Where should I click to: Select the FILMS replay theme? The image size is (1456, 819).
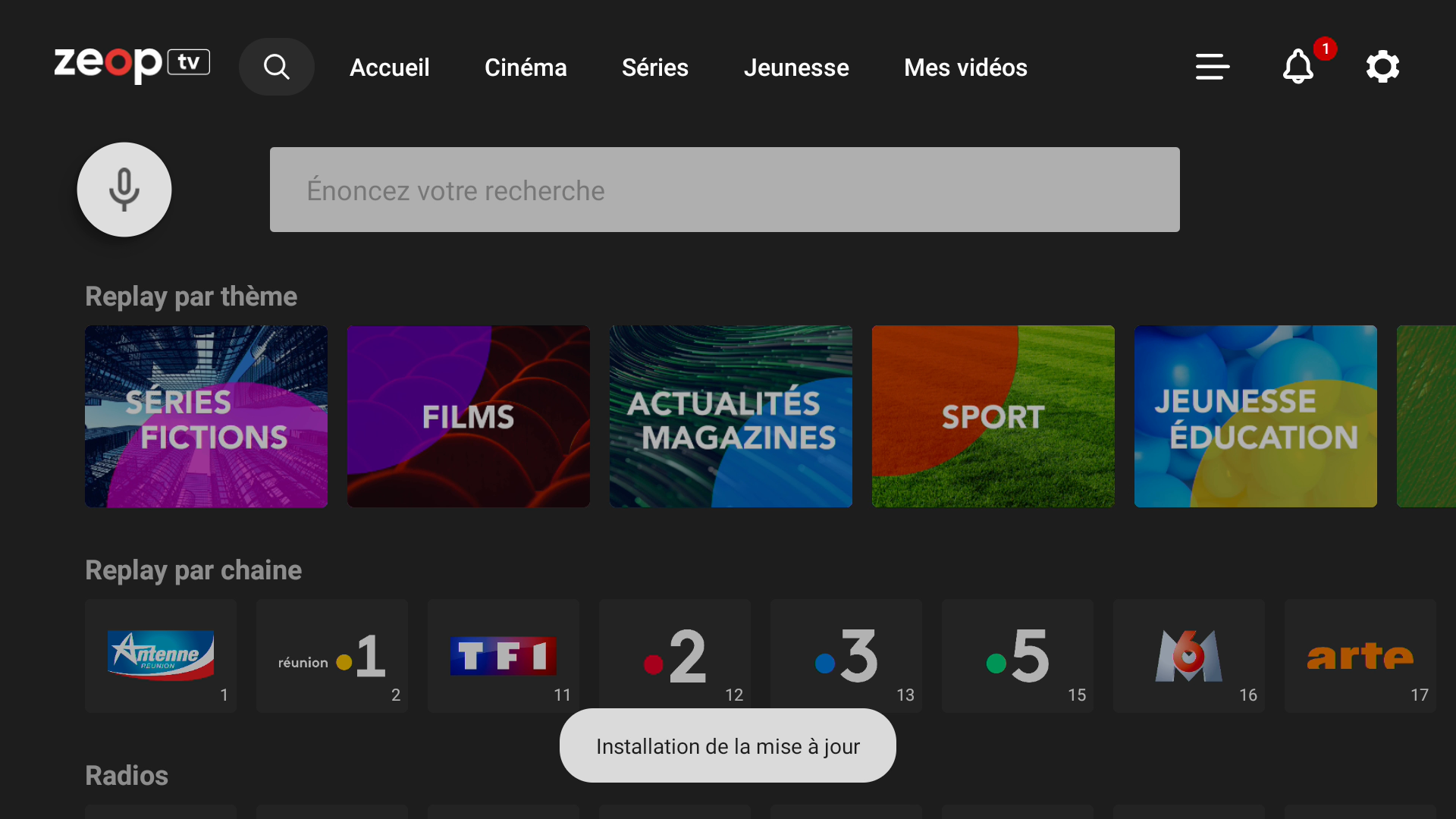(x=468, y=416)
